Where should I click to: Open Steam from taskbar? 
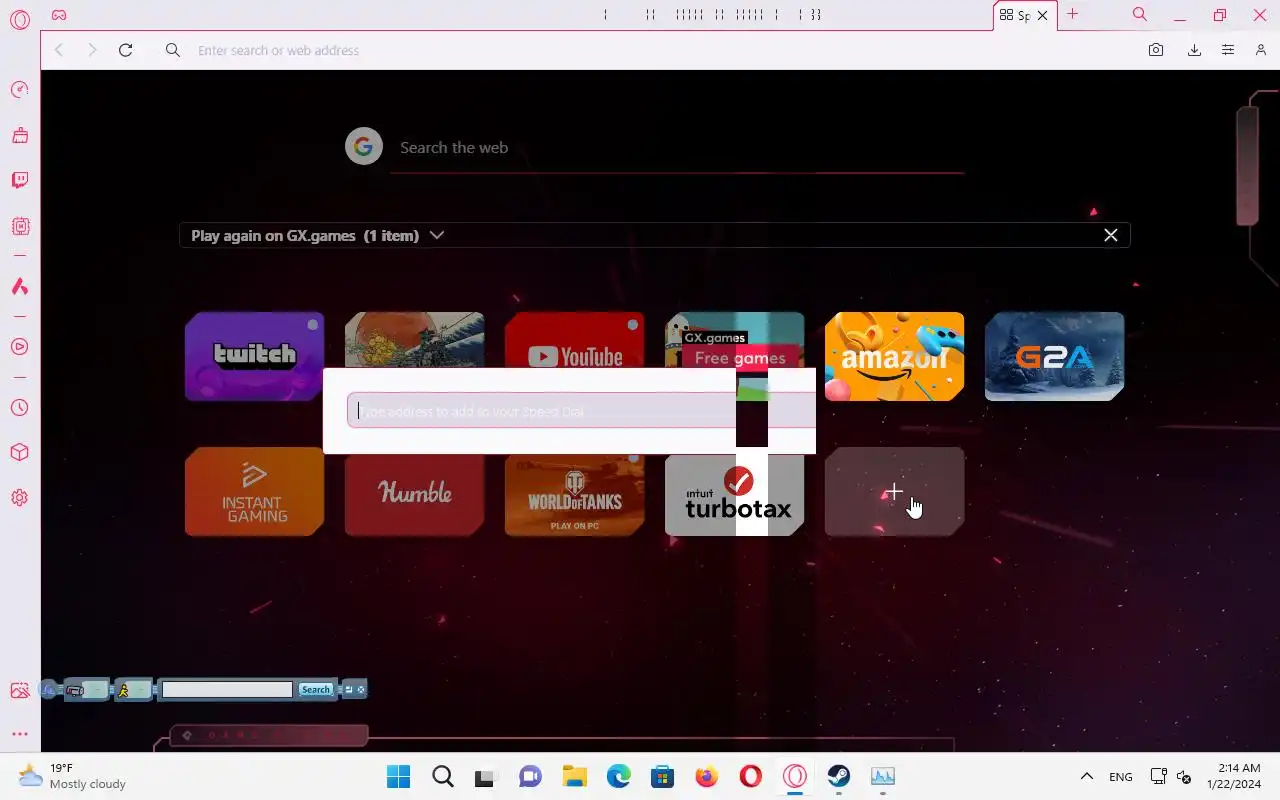(838, 776)
